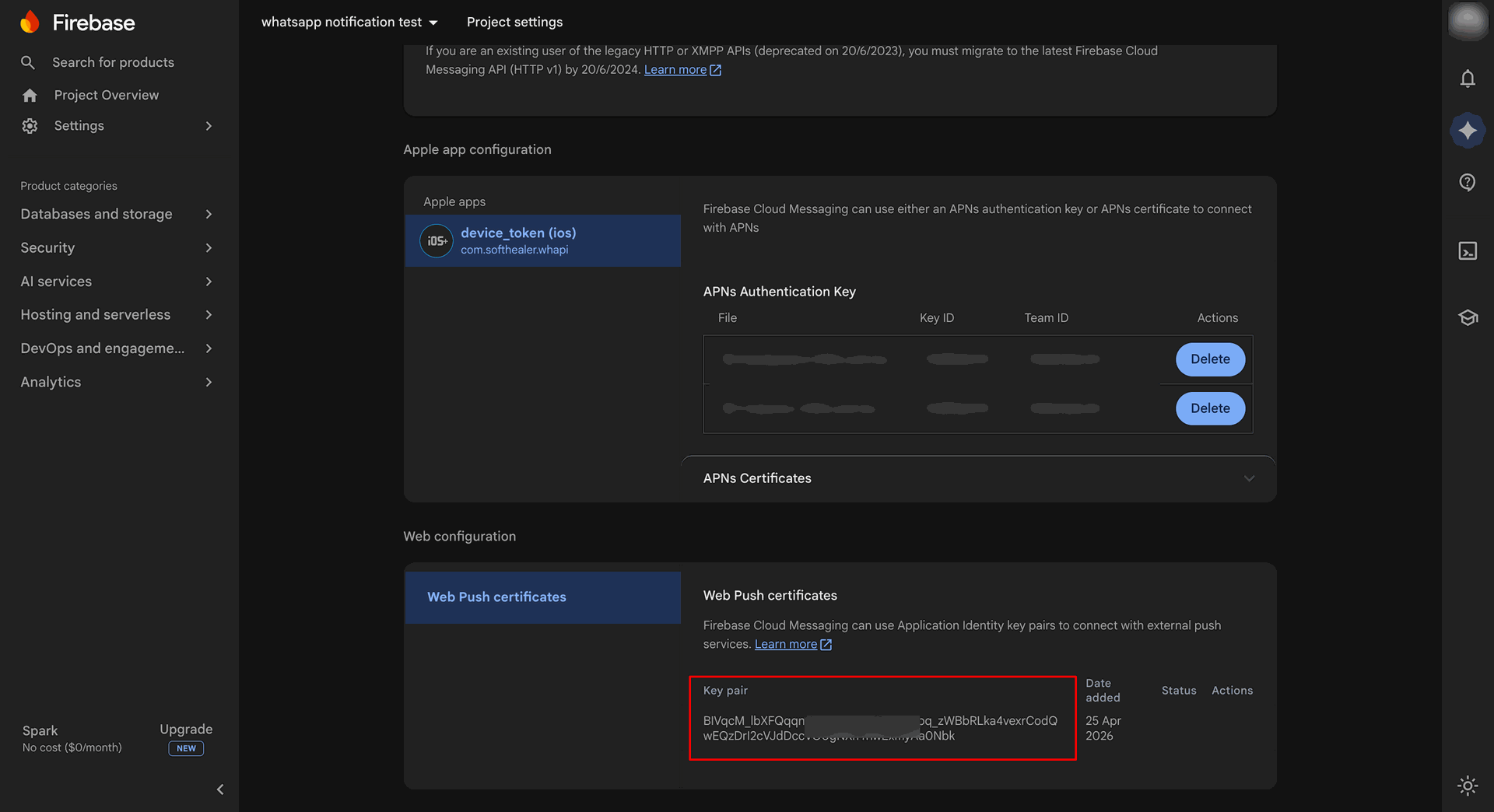Viewport: 1494px width, 812px height.
Task: Open the help question mark icon
Action: (x=1468, y=182)
